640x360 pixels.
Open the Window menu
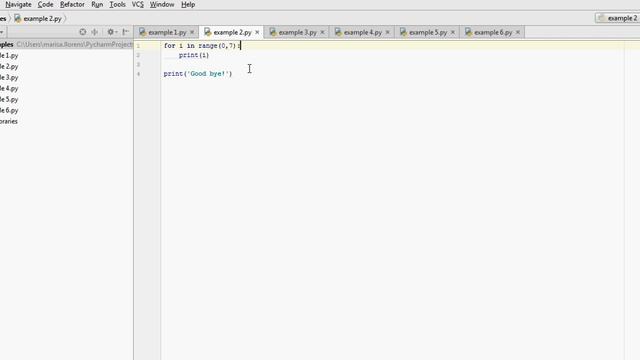tap(162, 4)
